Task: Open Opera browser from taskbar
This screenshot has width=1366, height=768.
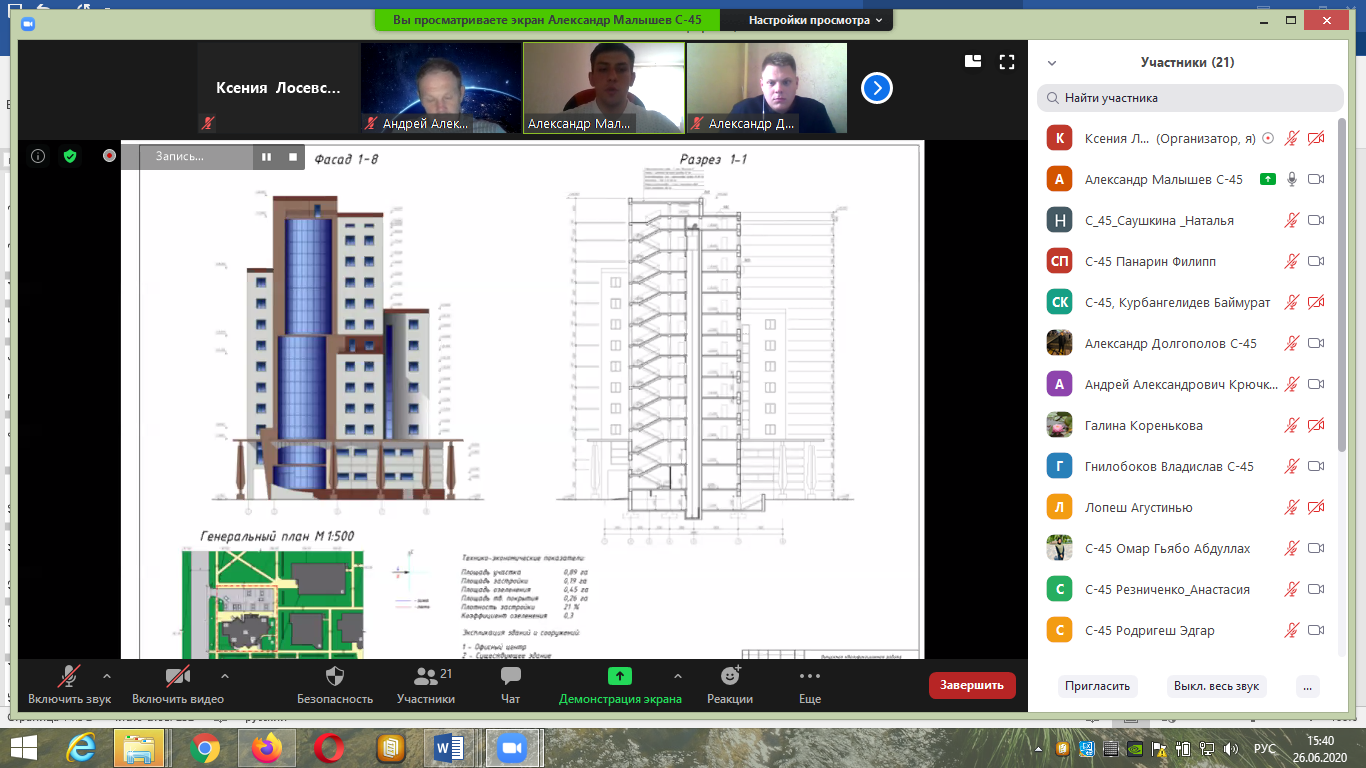Action: [329, 748]
